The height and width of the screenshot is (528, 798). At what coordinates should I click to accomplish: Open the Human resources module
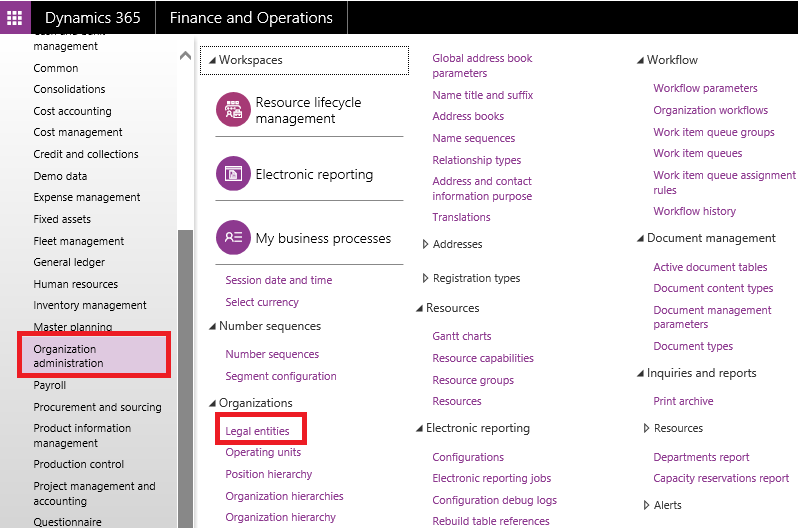[x=75, y=284]
